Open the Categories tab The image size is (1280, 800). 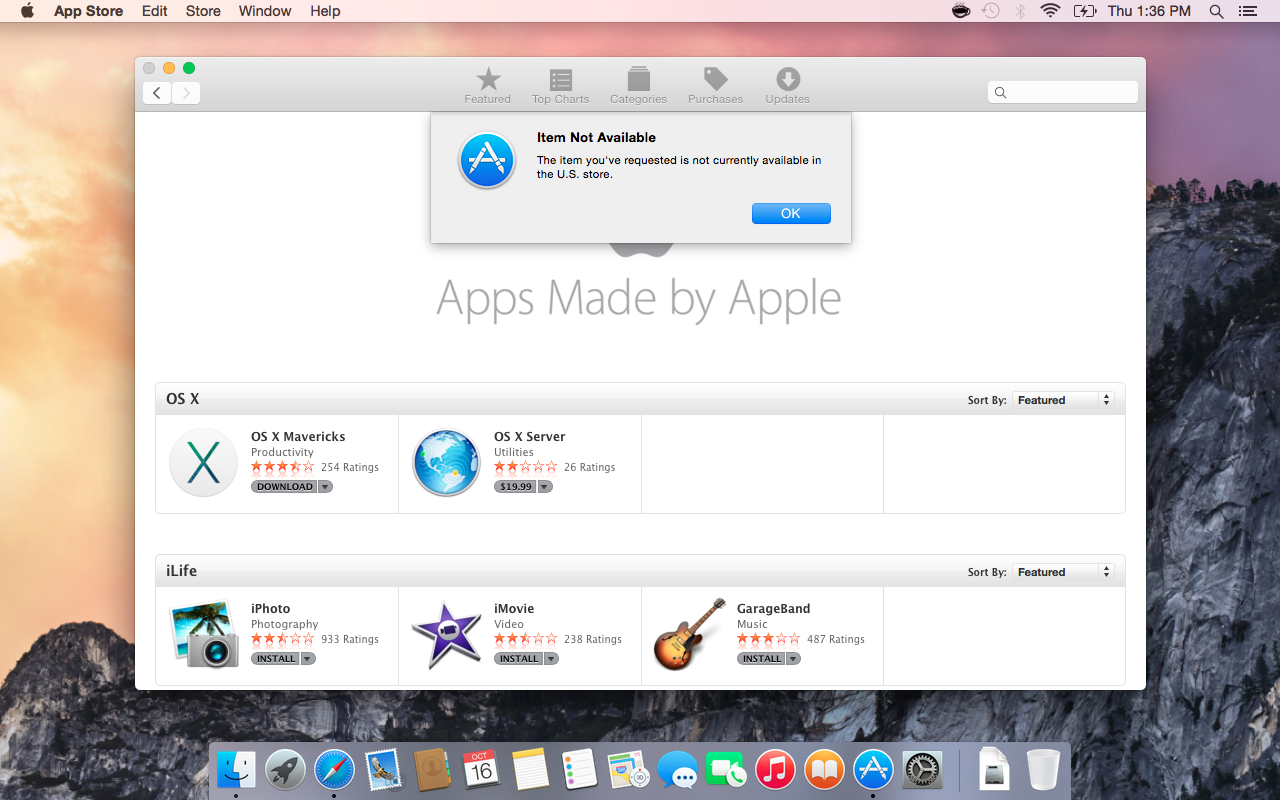[638, 86]
